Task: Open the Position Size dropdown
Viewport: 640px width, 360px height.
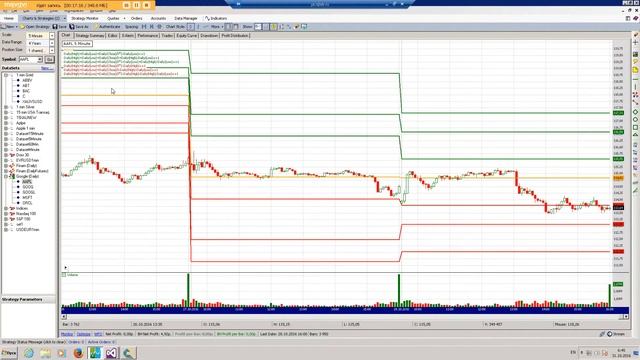Action: tap(52, 50)
